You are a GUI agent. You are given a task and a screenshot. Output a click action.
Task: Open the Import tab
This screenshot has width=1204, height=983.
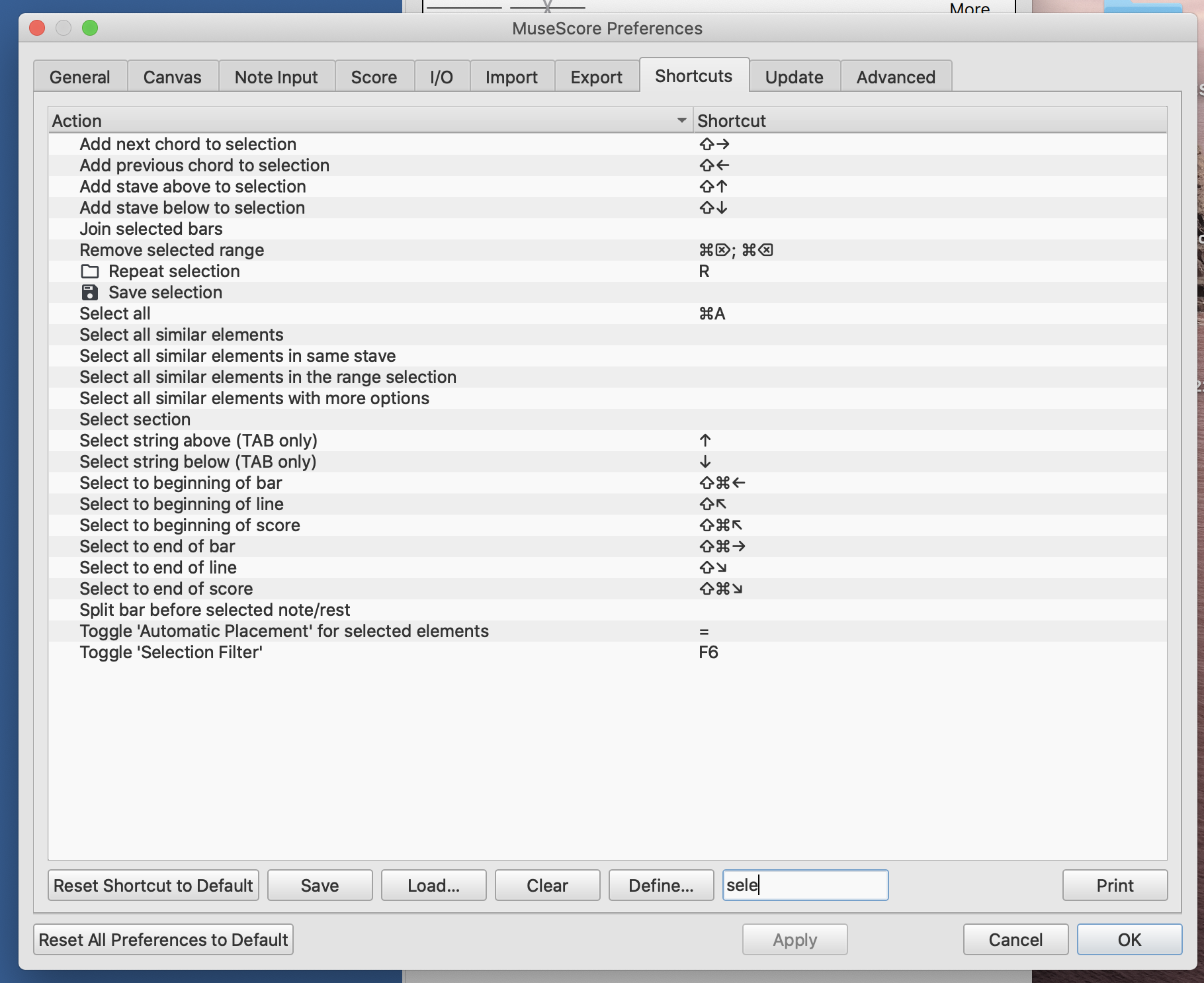click(x=512, y=77)
